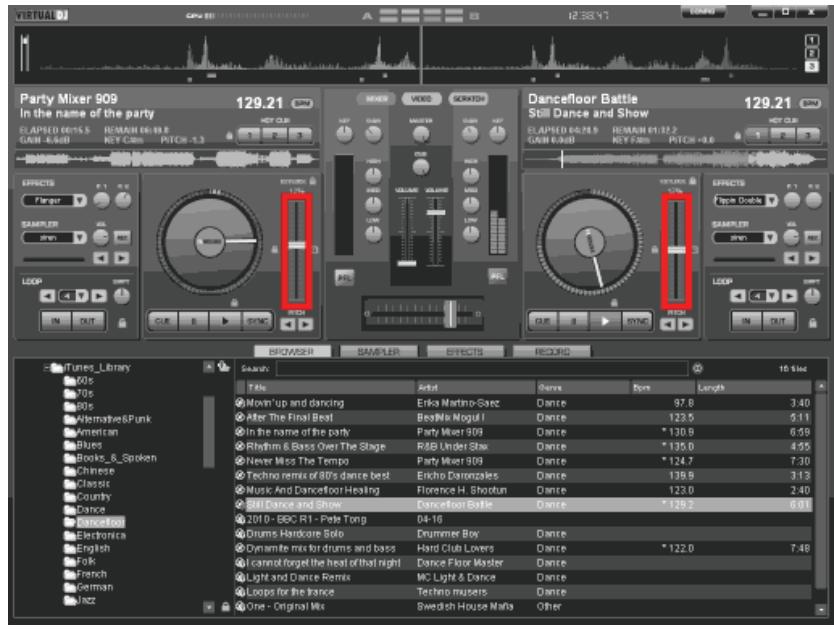Trigger hot cue 2 on right deck
The image size is (834, 629).
click(x=783, y=135)
